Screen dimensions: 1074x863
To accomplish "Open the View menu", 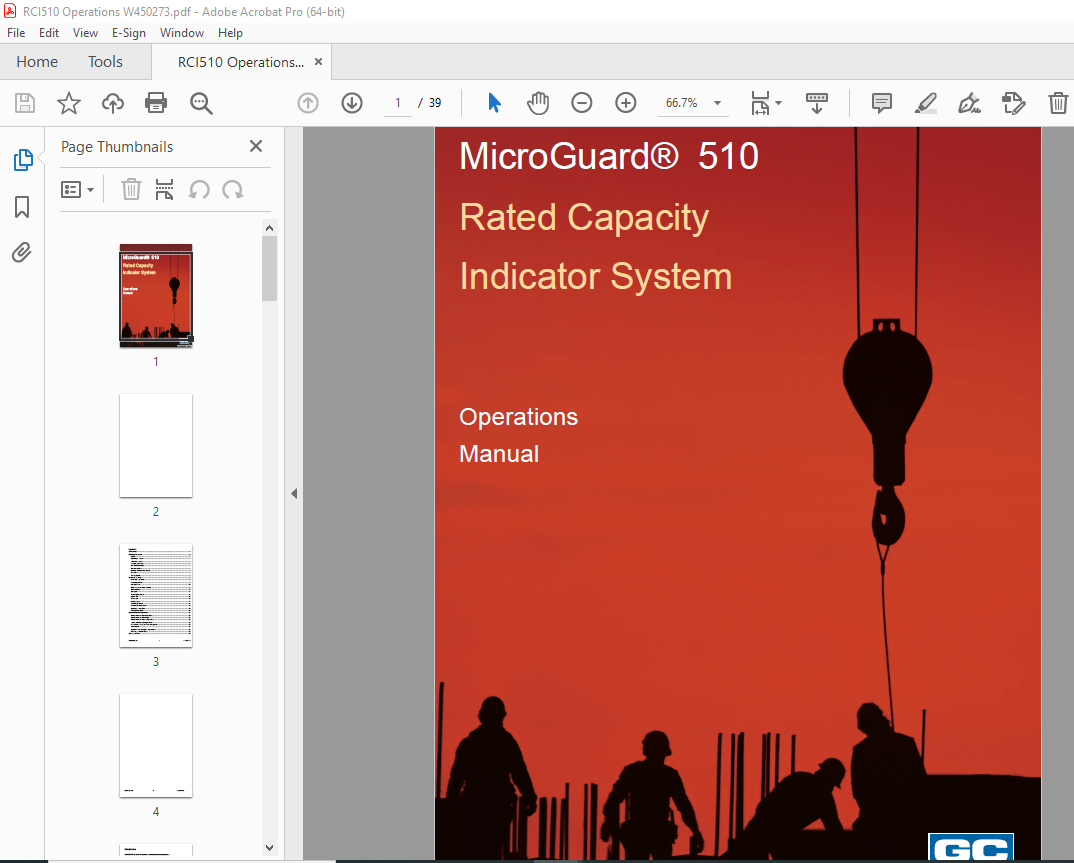I will (86, 32).
